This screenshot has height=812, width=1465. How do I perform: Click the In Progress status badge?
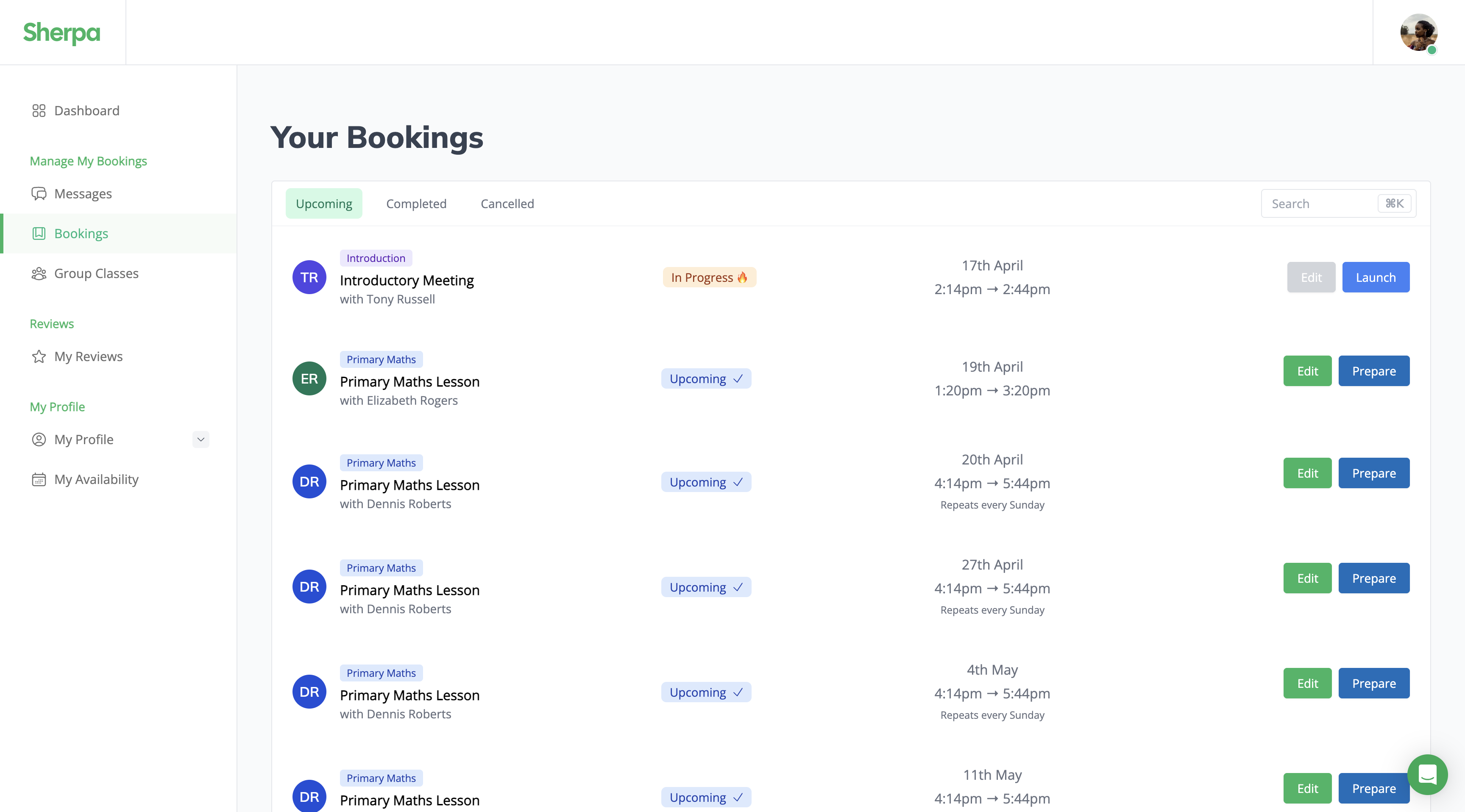709,278
